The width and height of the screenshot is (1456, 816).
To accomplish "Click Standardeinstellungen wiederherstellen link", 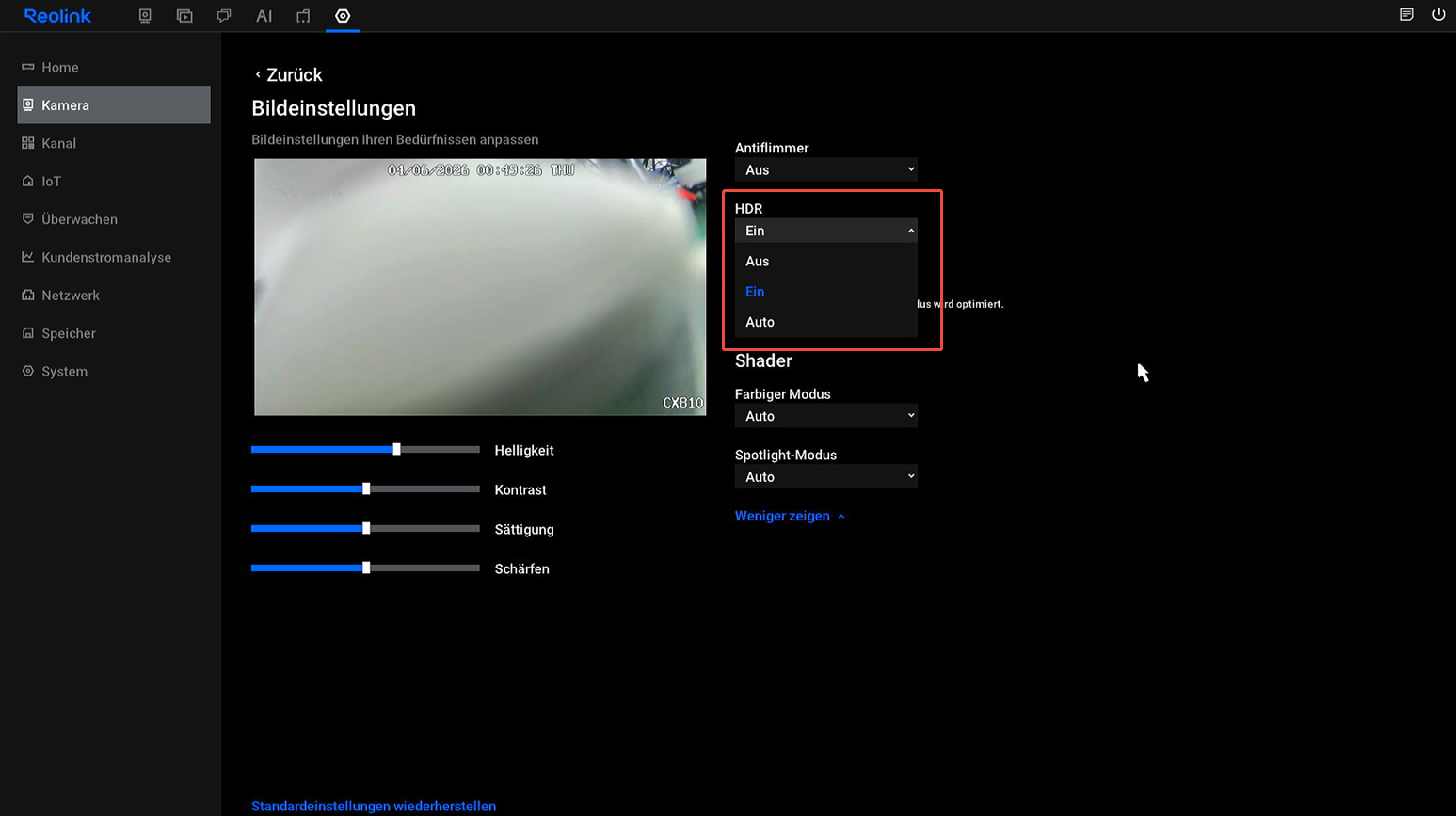I will click(x=374, y=806).
